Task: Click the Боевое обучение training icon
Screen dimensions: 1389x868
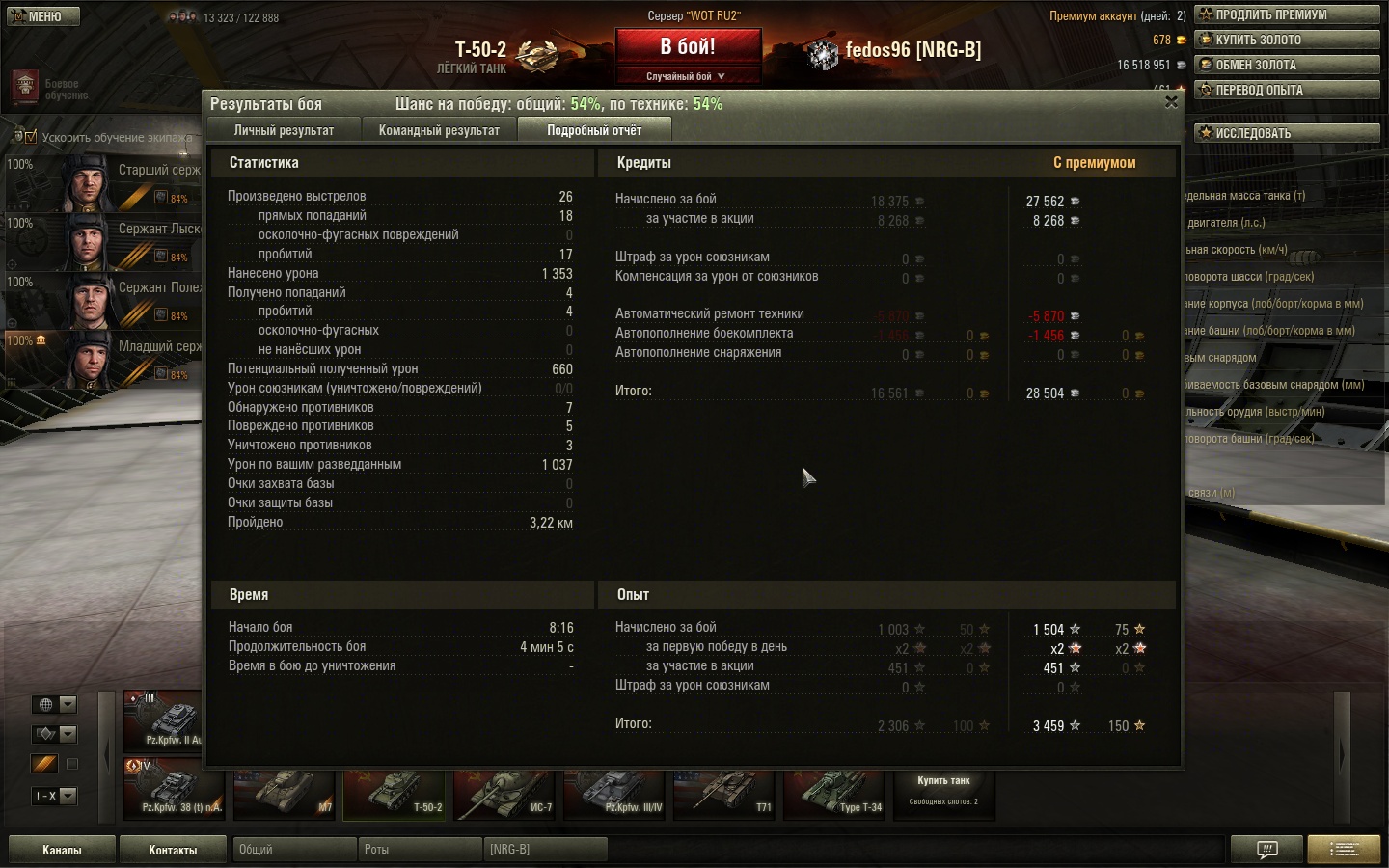Action: tap(25, 87)
